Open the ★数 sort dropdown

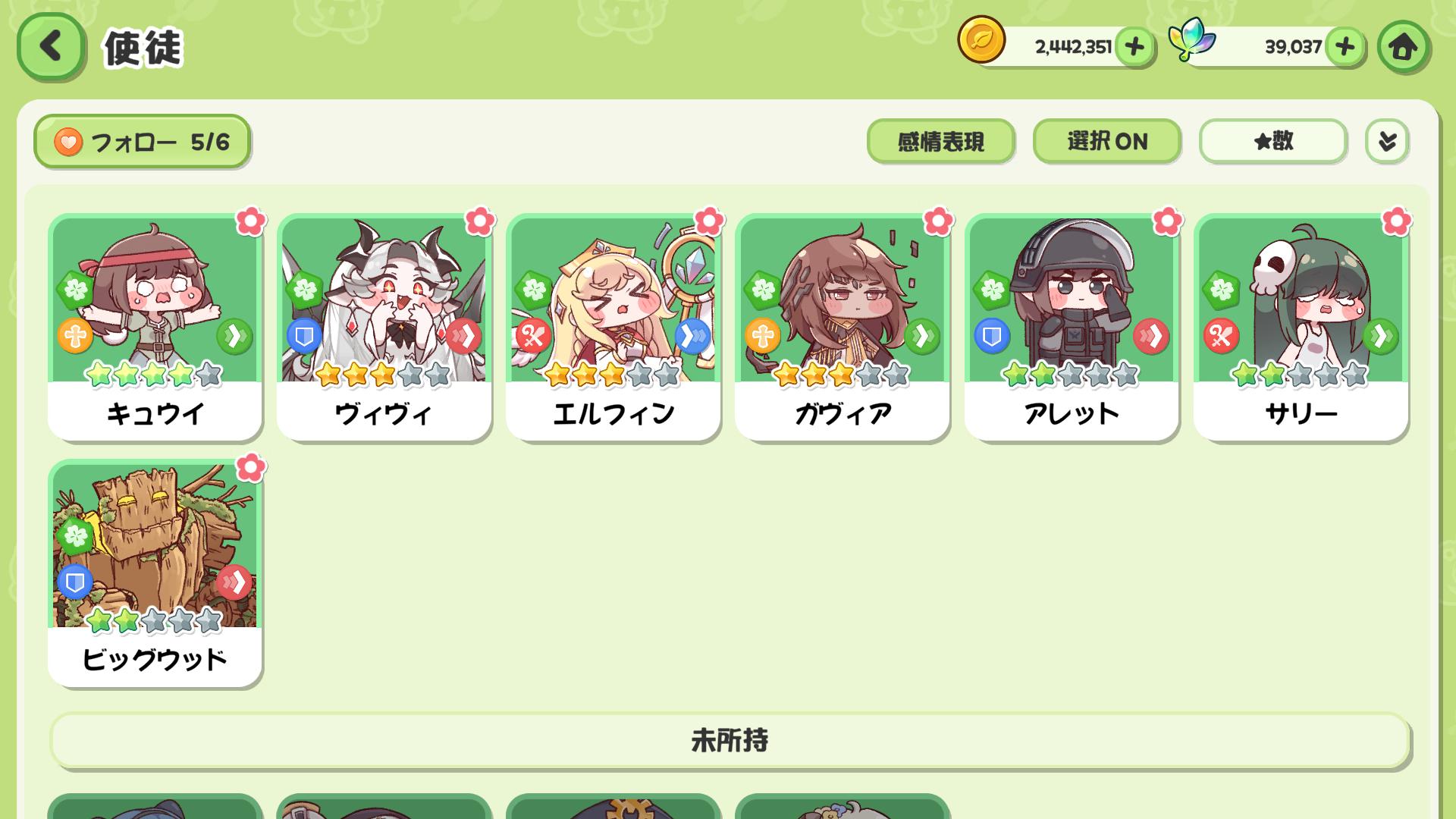pyautogui.click(x=1272, y=141)
